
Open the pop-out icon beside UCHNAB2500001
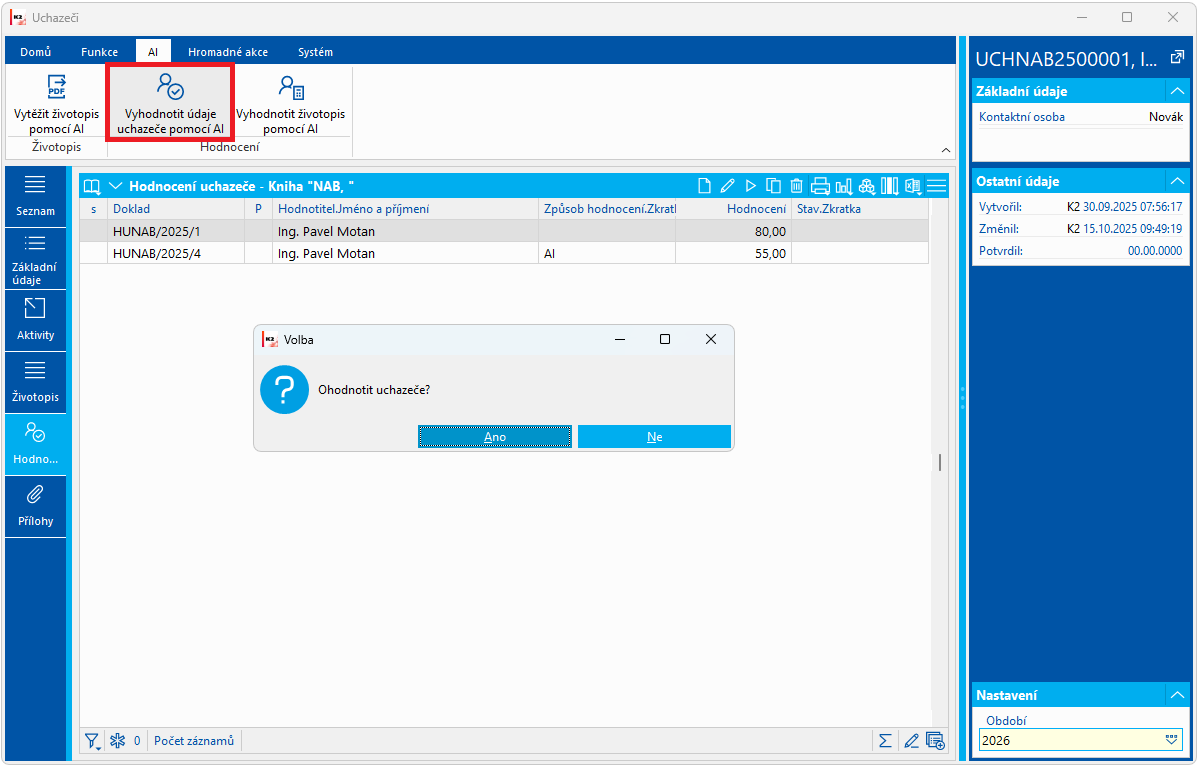(x=1177, y=58)
